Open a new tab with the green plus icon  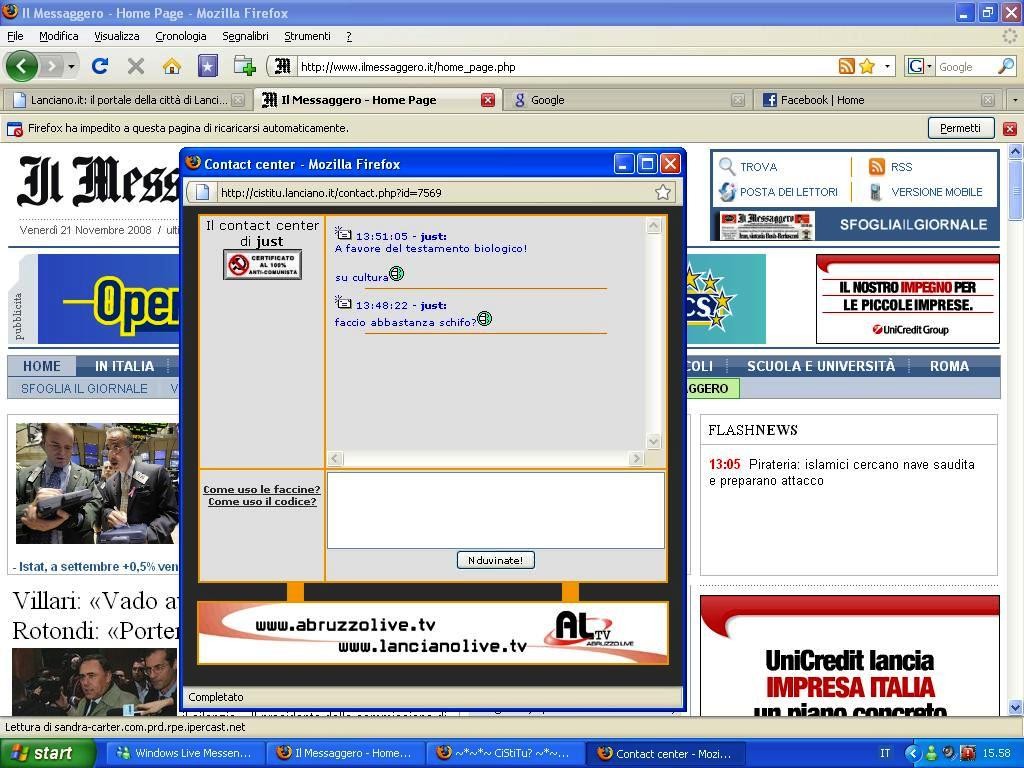tap(244, 66)
